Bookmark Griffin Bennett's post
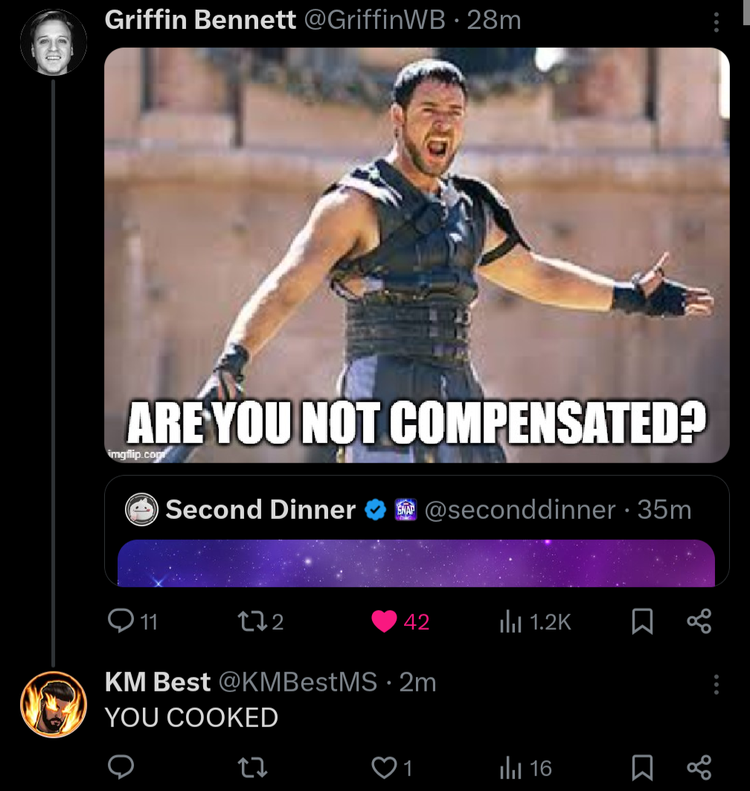Screen dimensions: 750x791 [642, 622]
